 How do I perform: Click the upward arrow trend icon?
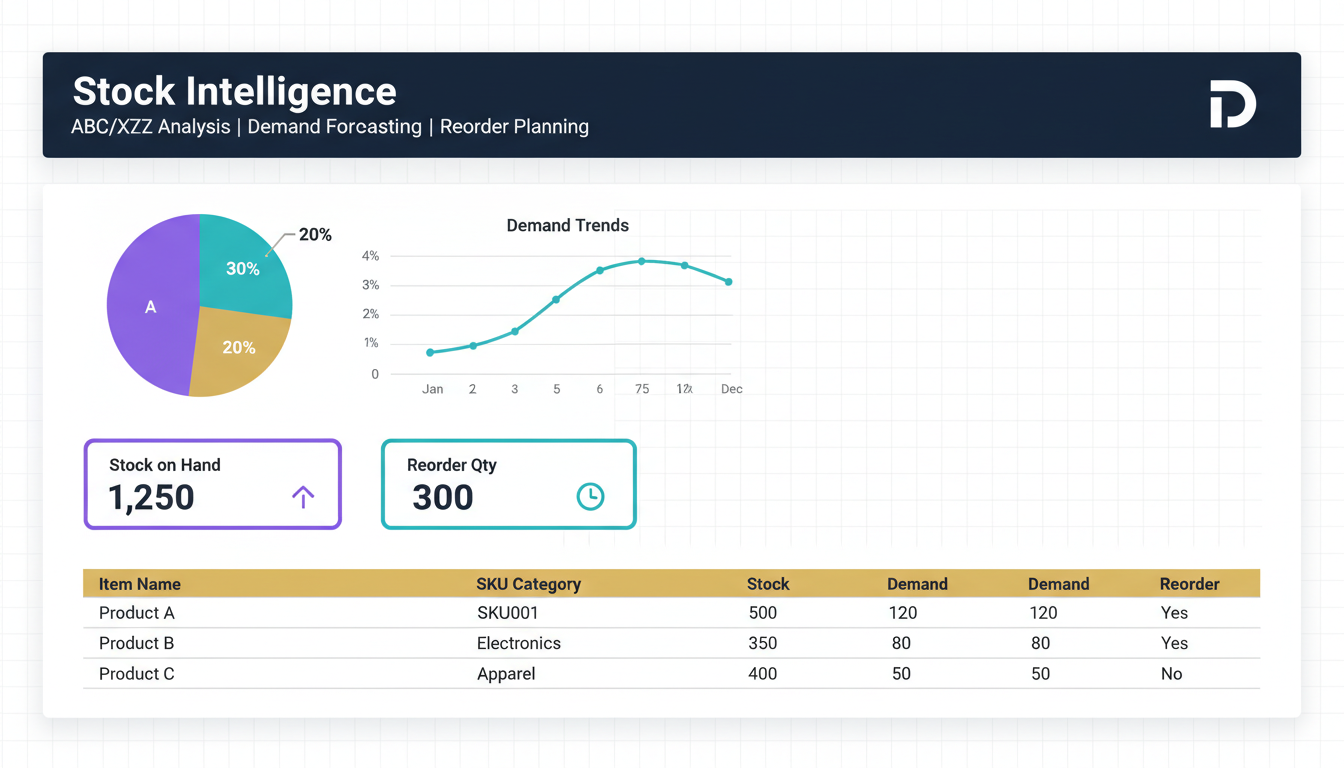pyautogui.click(x=303, y=496)
